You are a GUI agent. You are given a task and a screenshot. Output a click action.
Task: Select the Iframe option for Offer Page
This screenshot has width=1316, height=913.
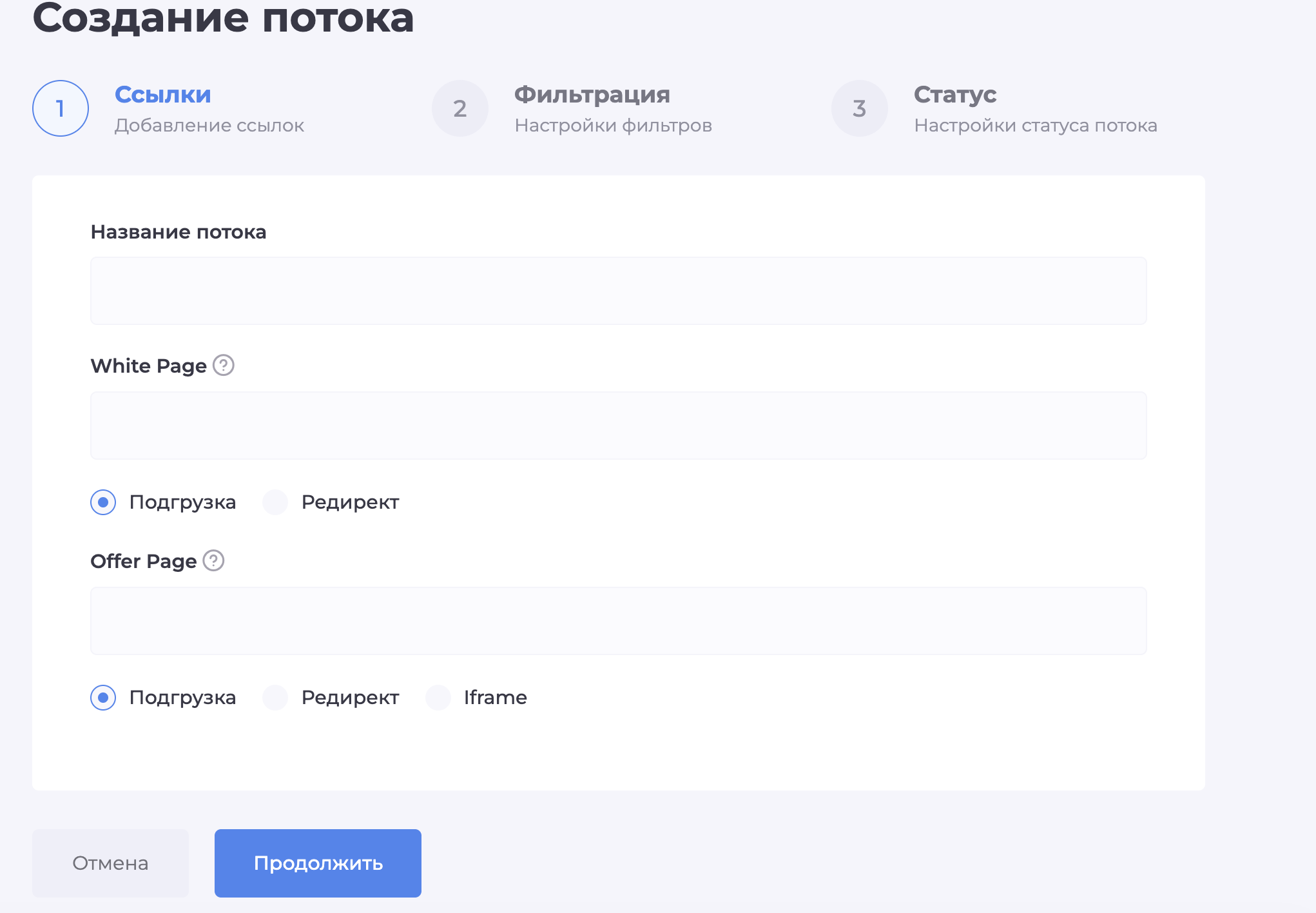pos(438,697)
